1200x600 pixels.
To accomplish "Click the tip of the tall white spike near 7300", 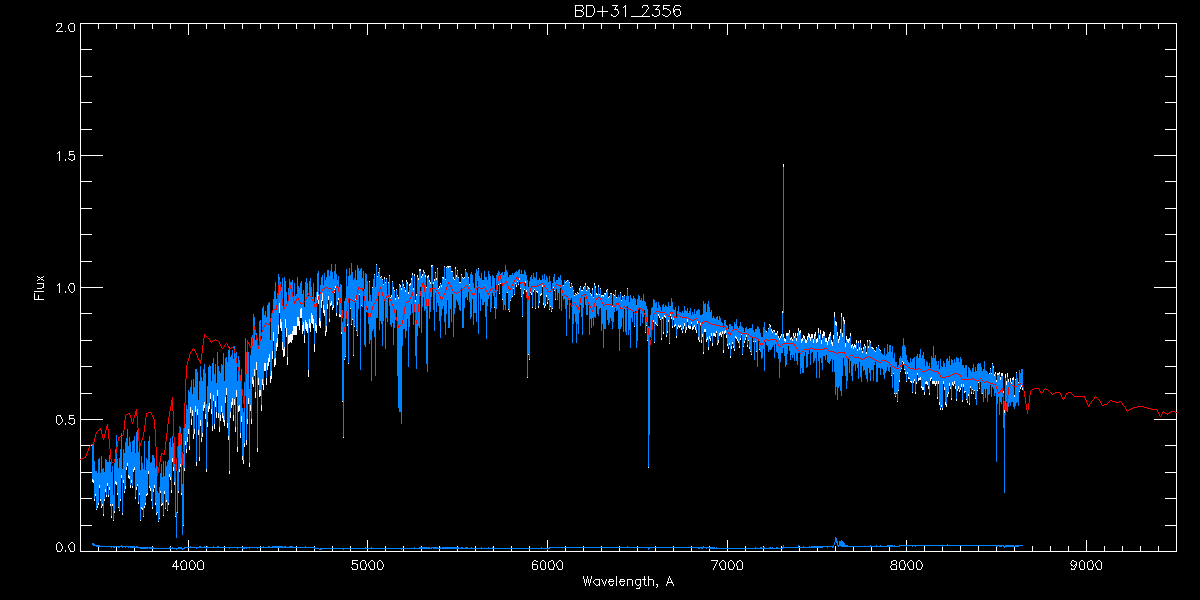I will 783,166.
